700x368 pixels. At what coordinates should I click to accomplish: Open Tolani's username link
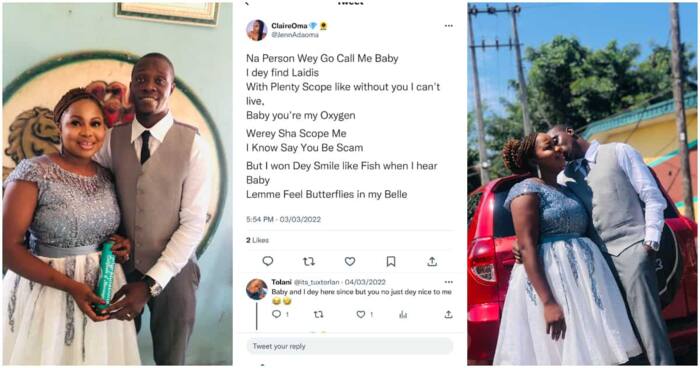coord(317,282)
